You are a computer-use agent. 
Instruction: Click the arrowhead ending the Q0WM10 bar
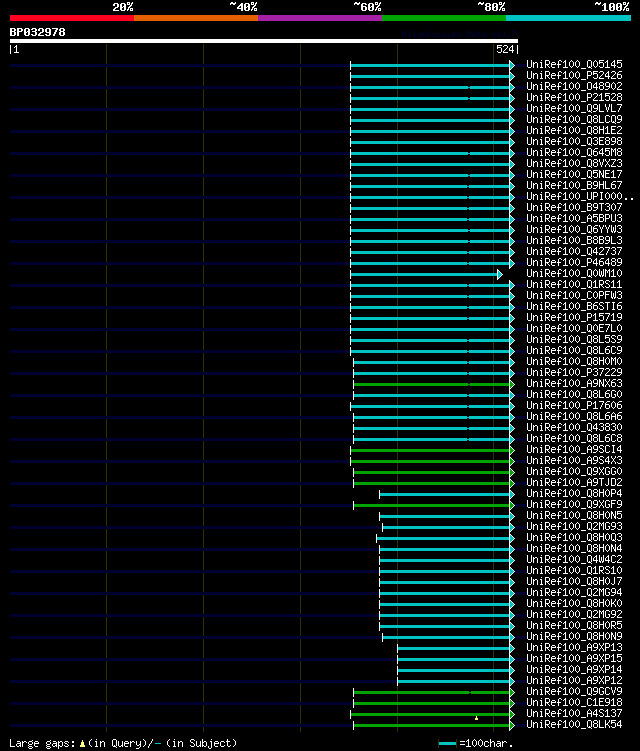(x=500, y=274)
